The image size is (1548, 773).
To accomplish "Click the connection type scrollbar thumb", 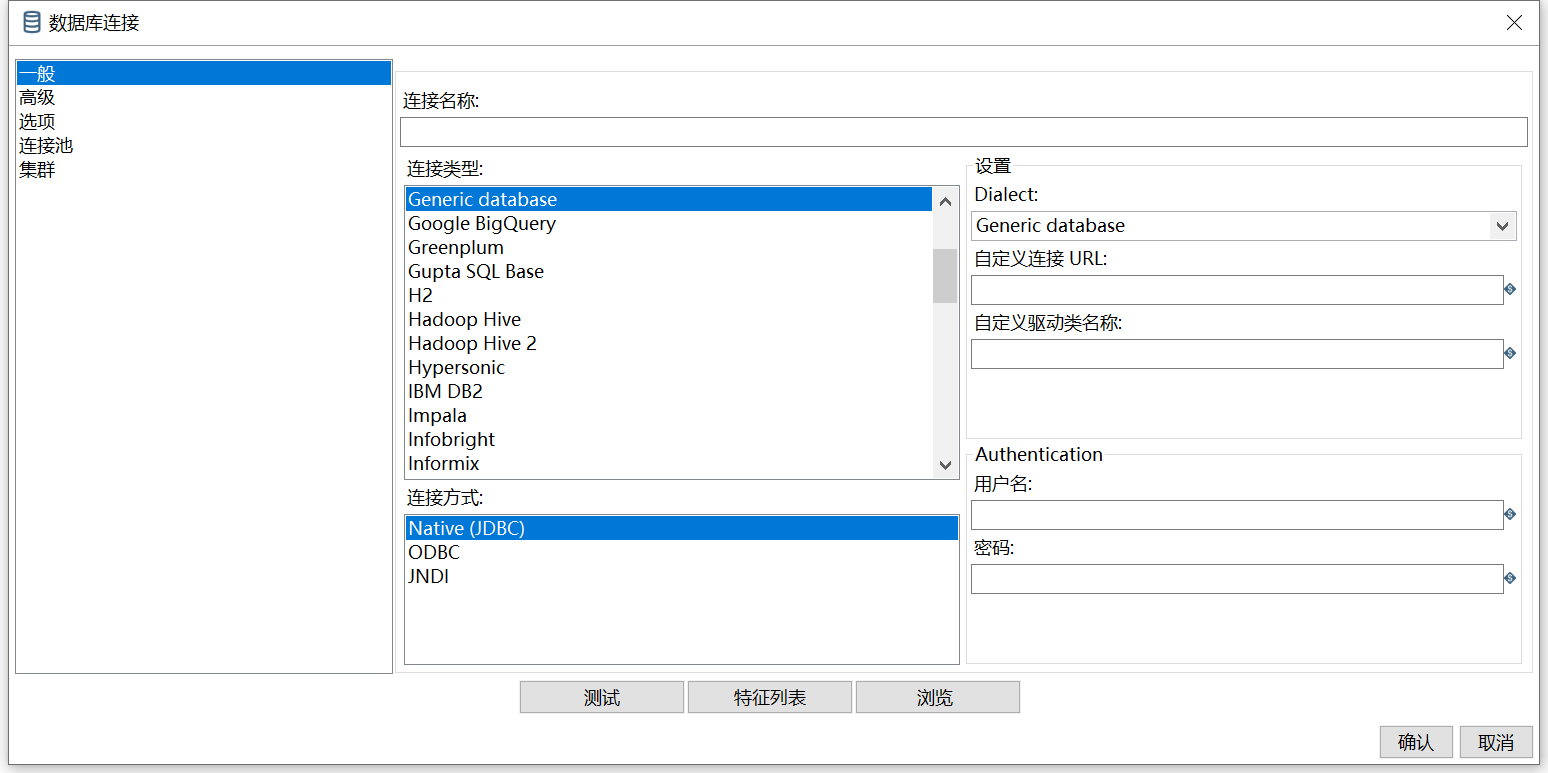I will 945,276.
